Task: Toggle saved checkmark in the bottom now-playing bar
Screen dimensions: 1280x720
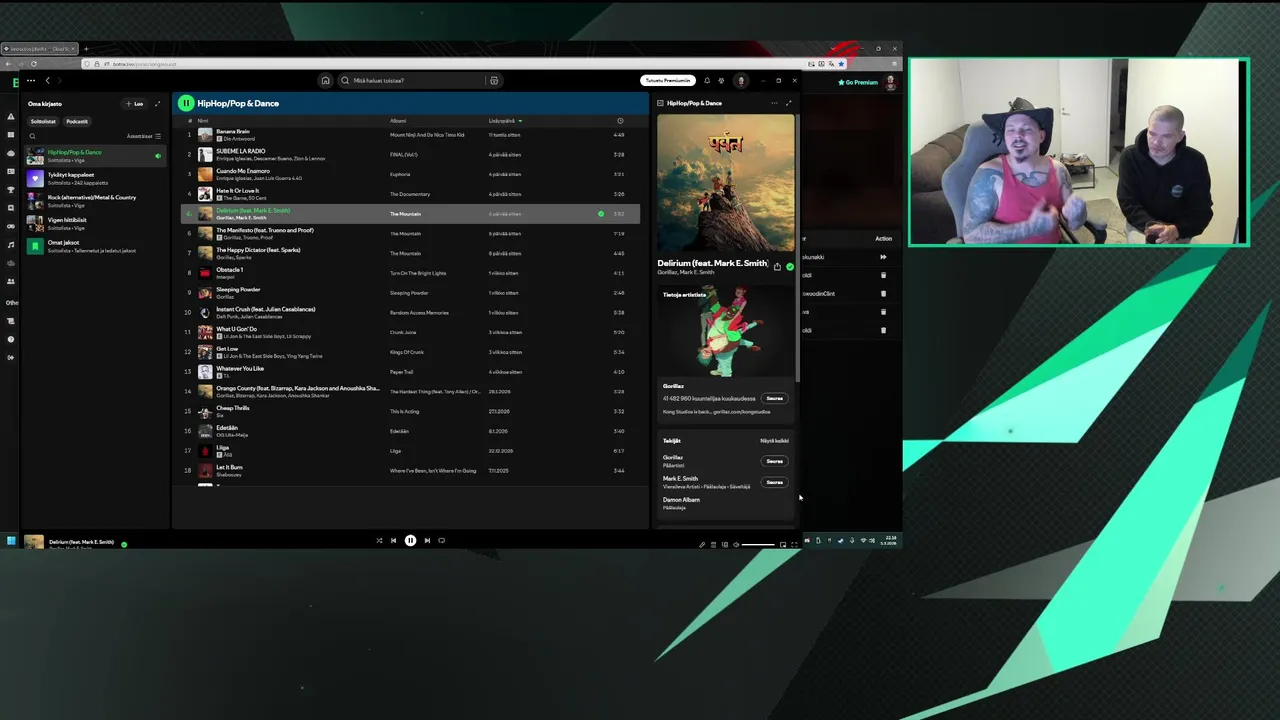Action: (124, 544)
